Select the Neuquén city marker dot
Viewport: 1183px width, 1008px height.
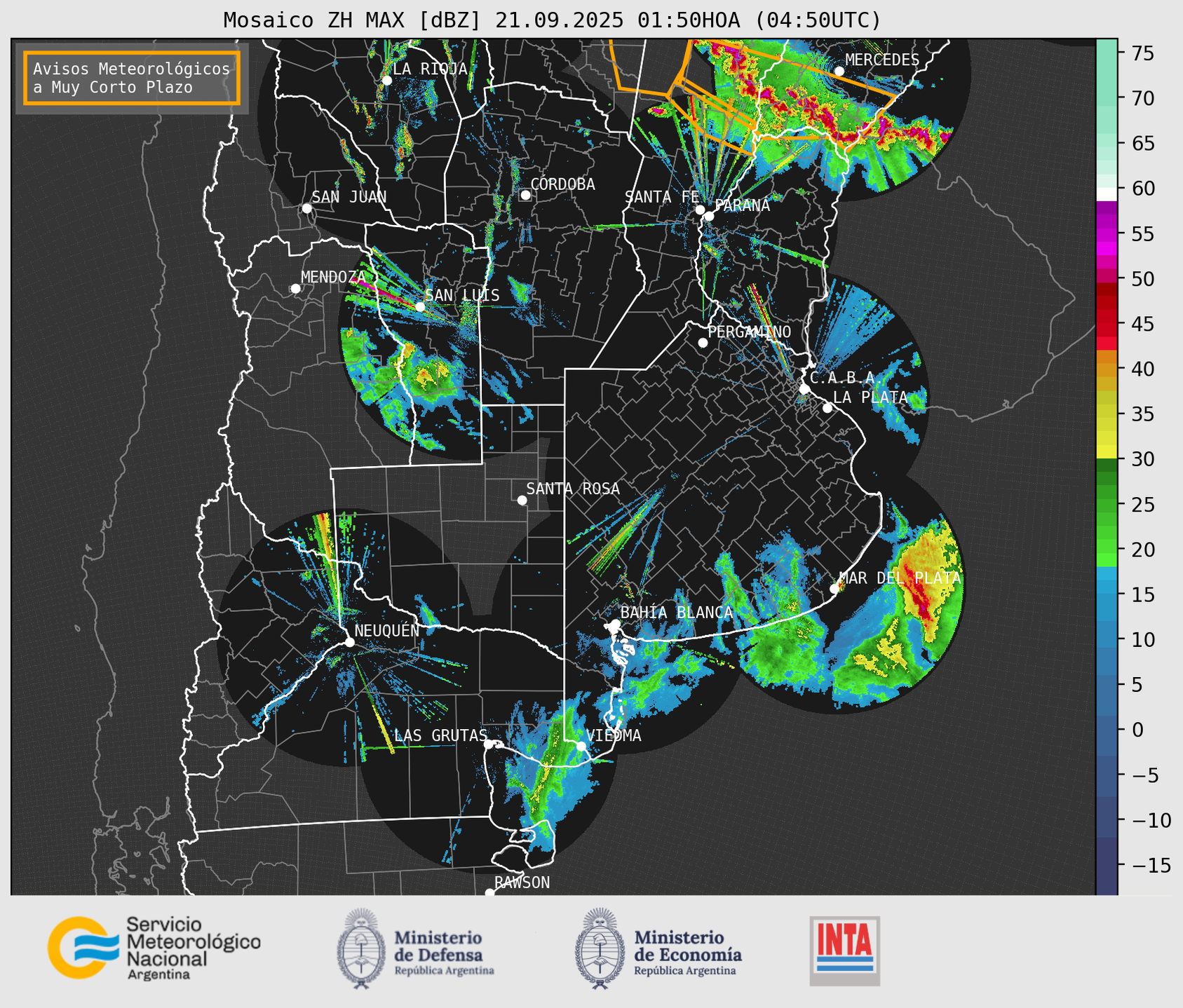[x=349, y=641]
